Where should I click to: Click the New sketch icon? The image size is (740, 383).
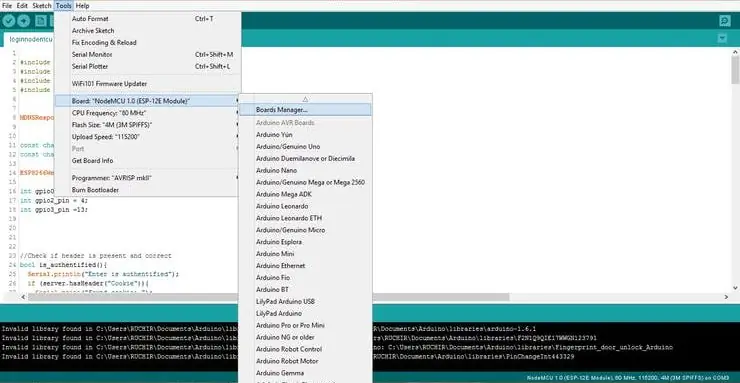click(x=41, y=21)
